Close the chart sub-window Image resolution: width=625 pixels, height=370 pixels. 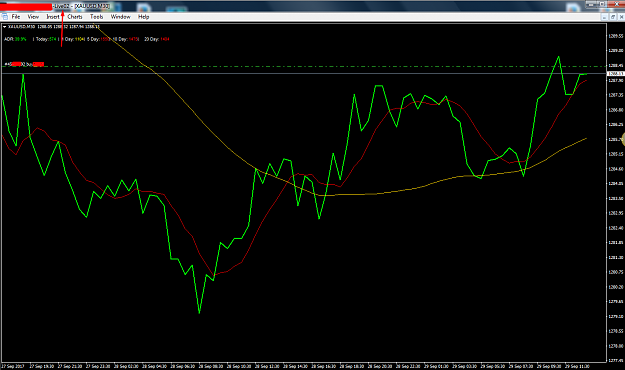tap(621, 17)
